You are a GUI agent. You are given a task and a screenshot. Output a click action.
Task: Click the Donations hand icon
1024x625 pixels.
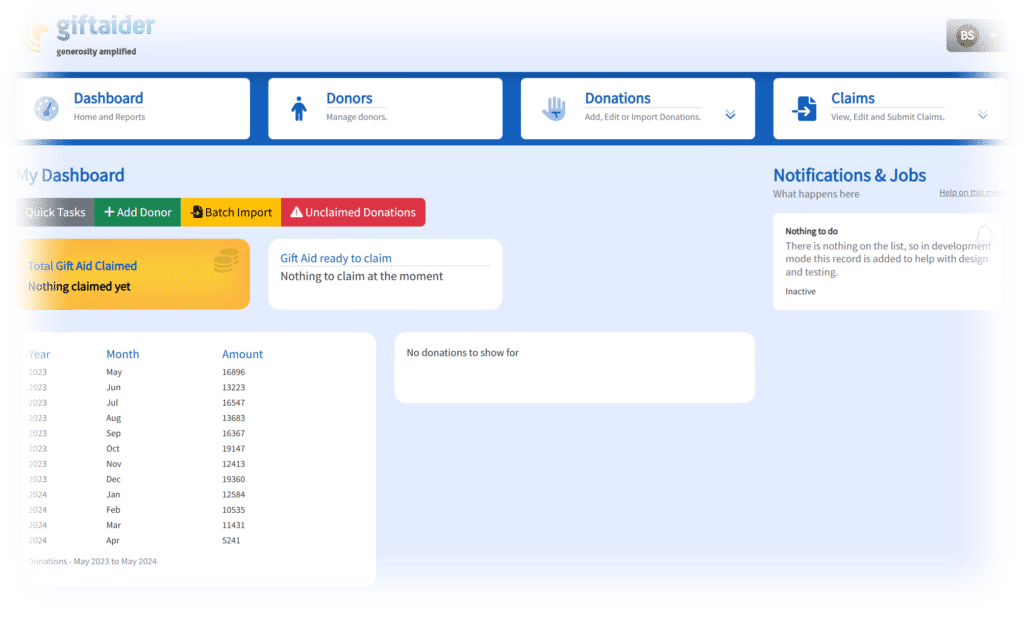click(x=554, y=105)
